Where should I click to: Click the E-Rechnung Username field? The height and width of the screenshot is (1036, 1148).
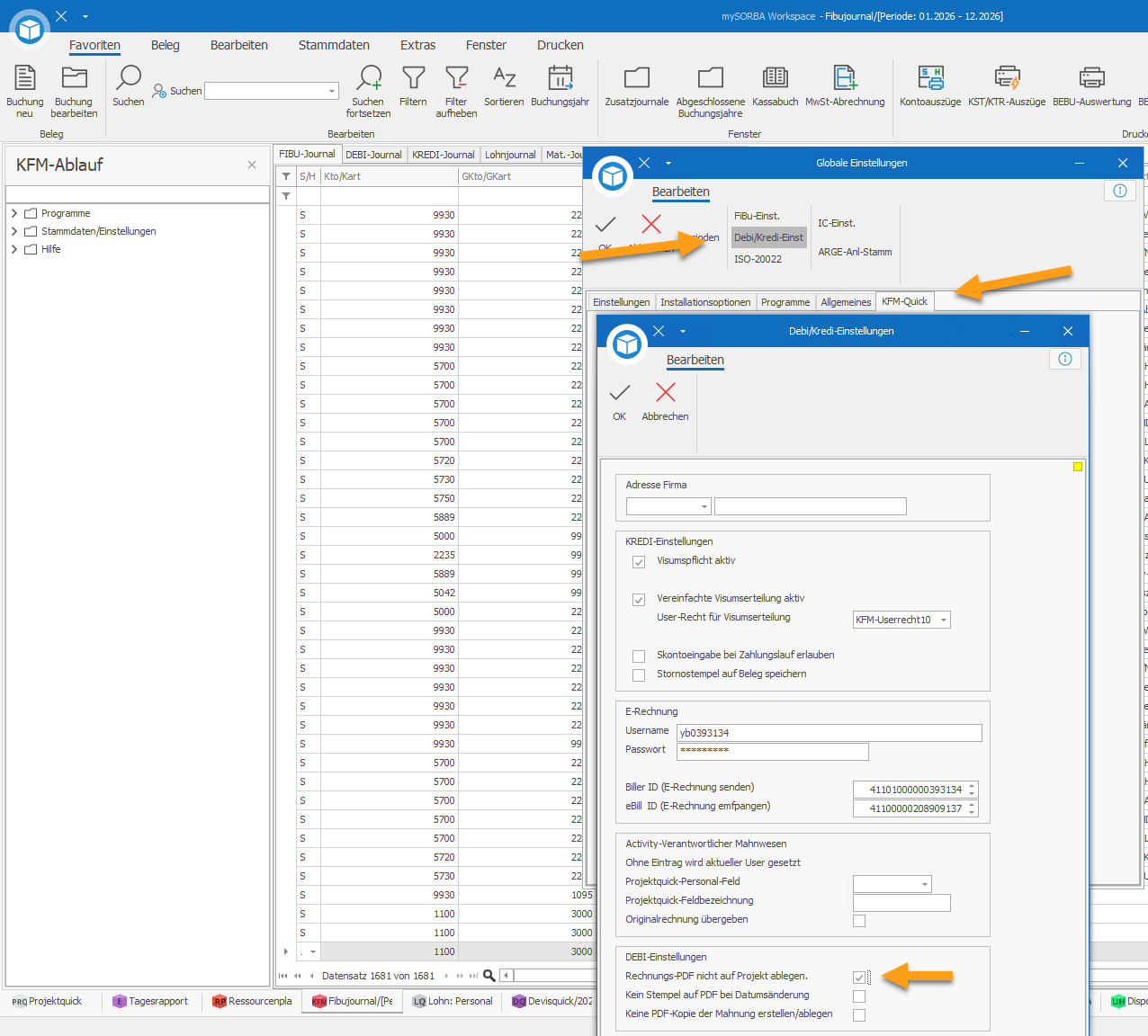click(830, 733)
